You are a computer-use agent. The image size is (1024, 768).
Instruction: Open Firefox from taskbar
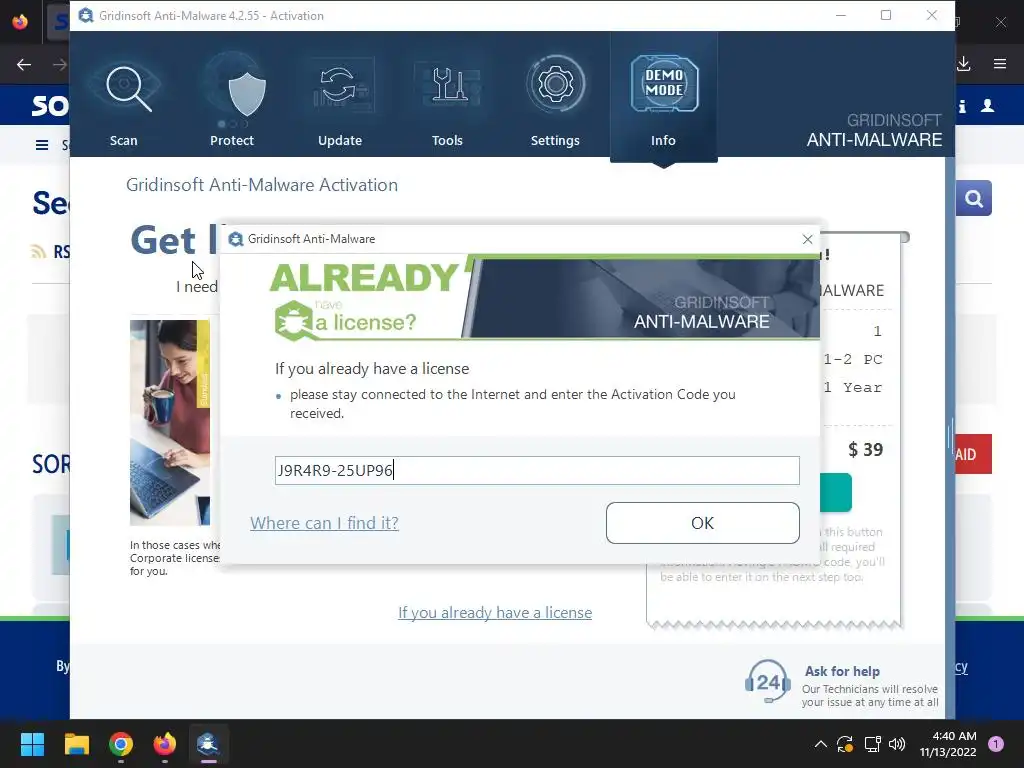click(165, 744)
